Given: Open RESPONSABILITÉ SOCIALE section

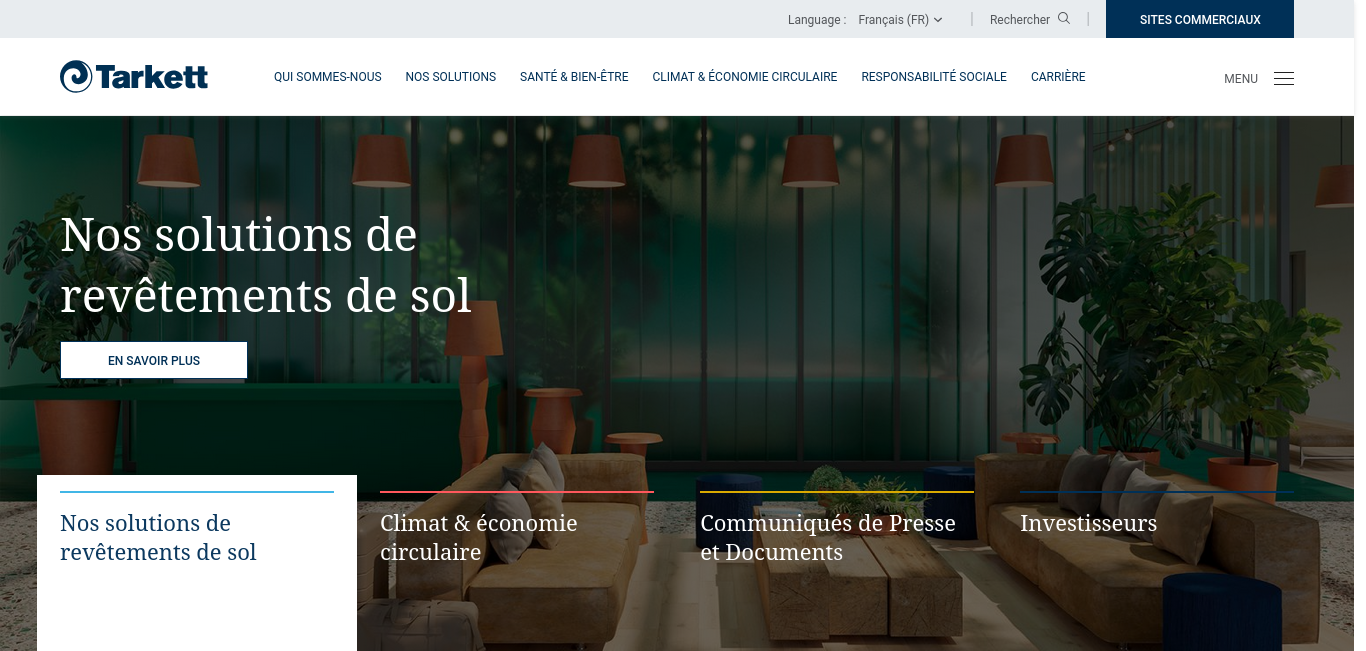Looking at the screenshot, I should tap(934, 77).
